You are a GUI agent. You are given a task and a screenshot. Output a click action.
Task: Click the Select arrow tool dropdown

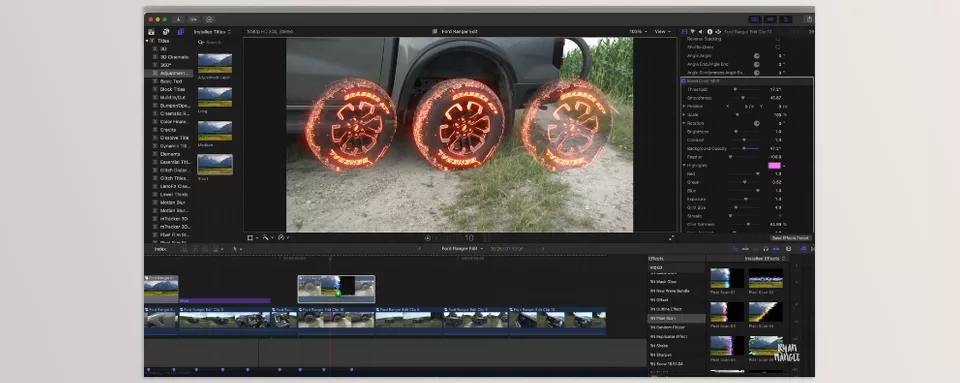click(x=238, y=249)
